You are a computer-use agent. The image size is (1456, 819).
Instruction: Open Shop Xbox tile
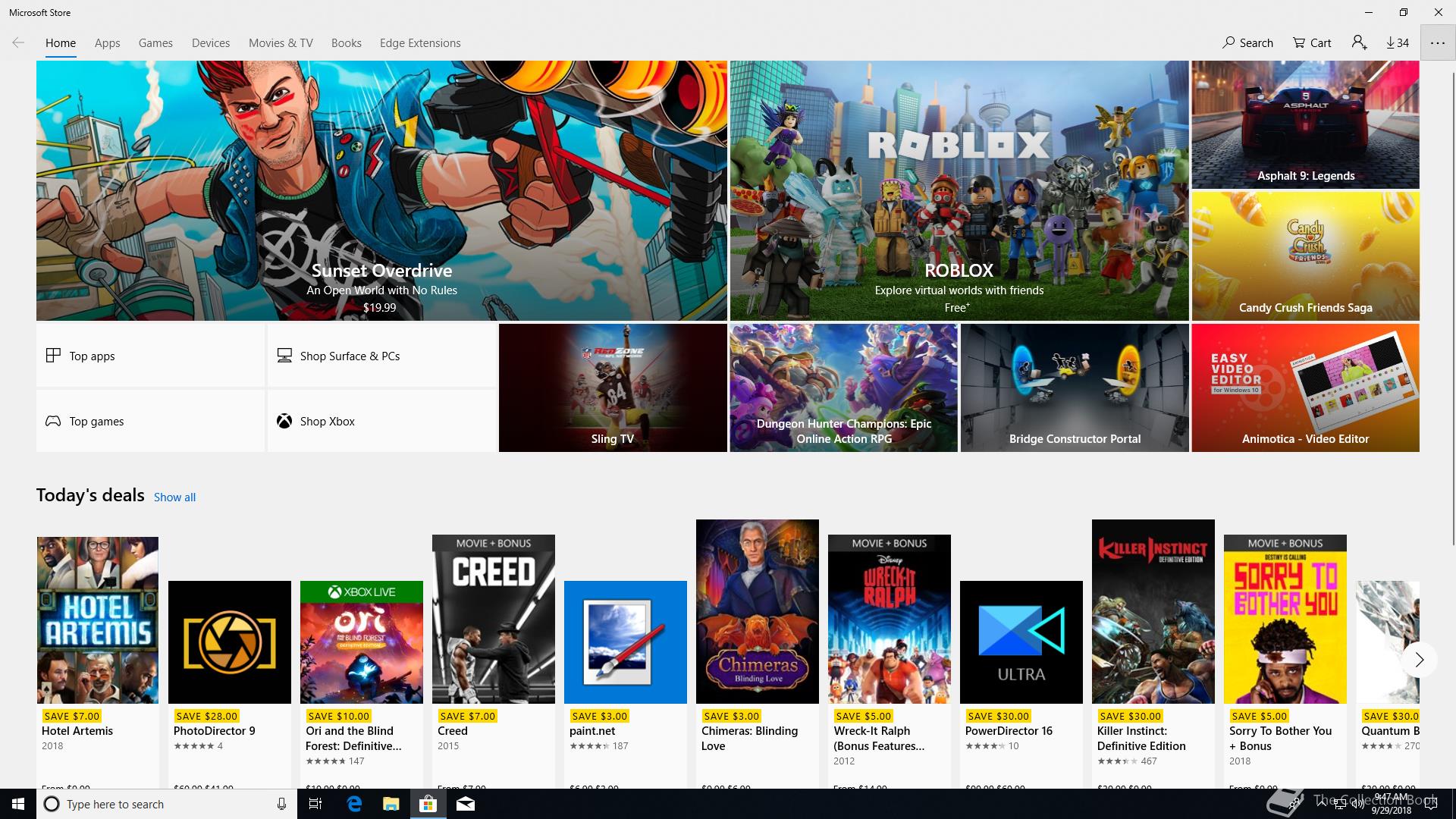click(381, 421)
